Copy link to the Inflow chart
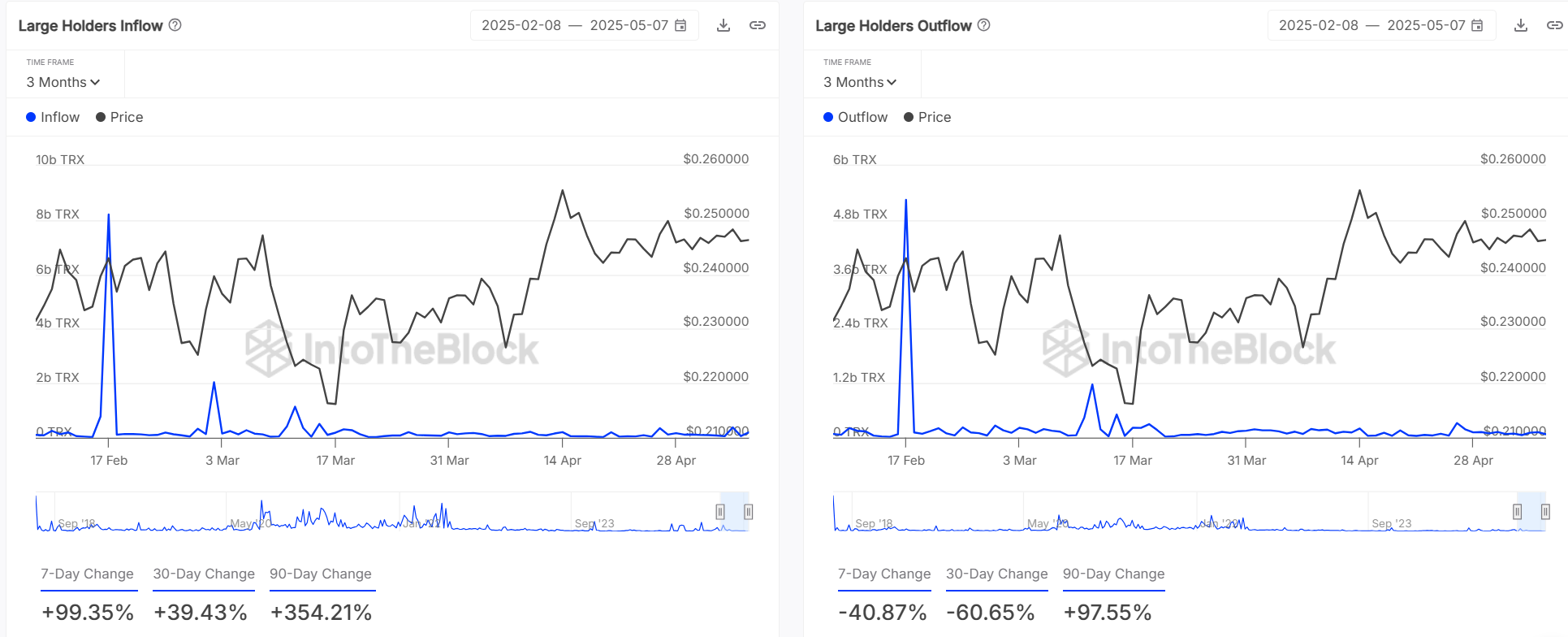1568x637 pixels. pyautogui.click(x=757, y=25)
